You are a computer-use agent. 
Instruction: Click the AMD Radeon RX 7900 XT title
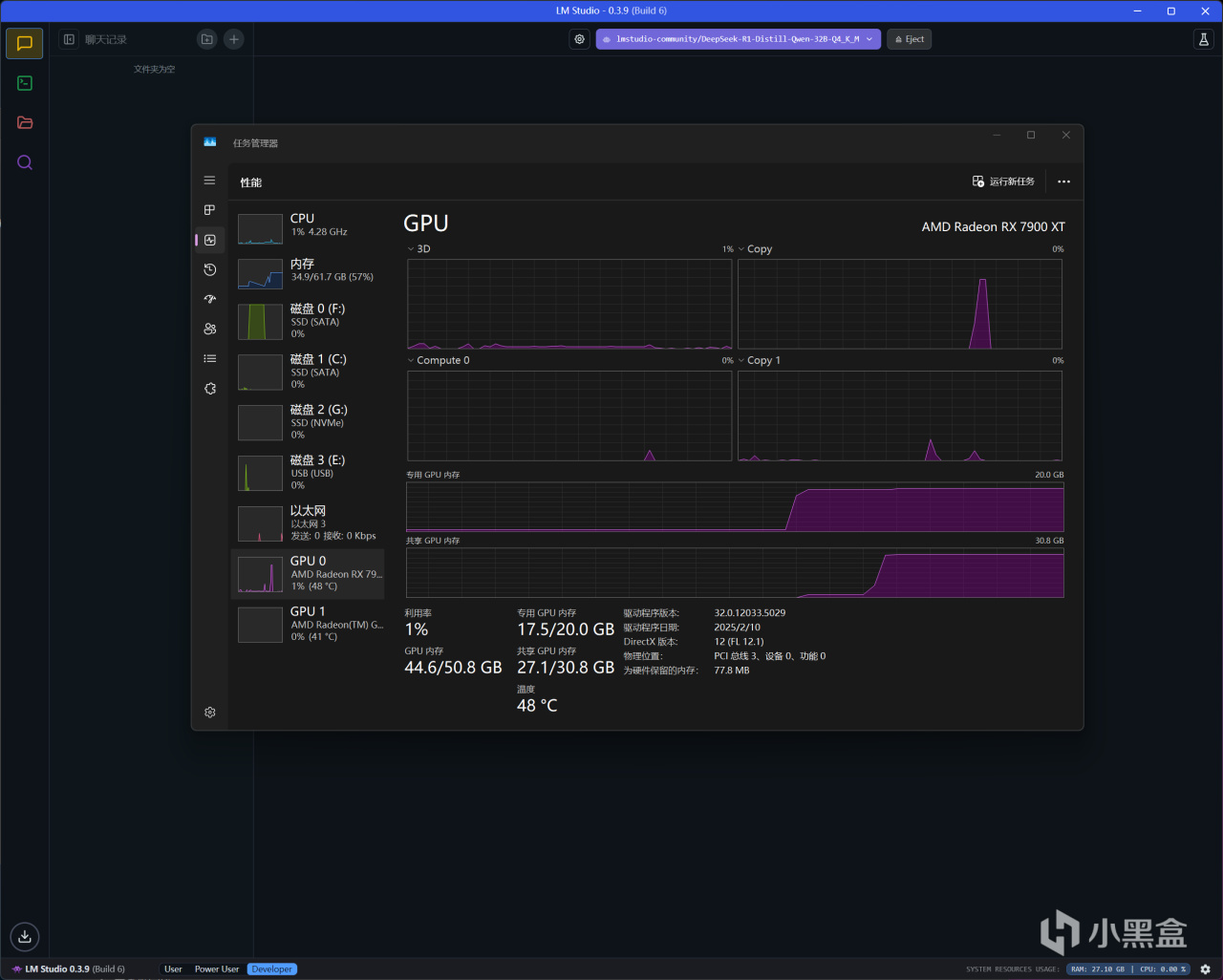994,227
